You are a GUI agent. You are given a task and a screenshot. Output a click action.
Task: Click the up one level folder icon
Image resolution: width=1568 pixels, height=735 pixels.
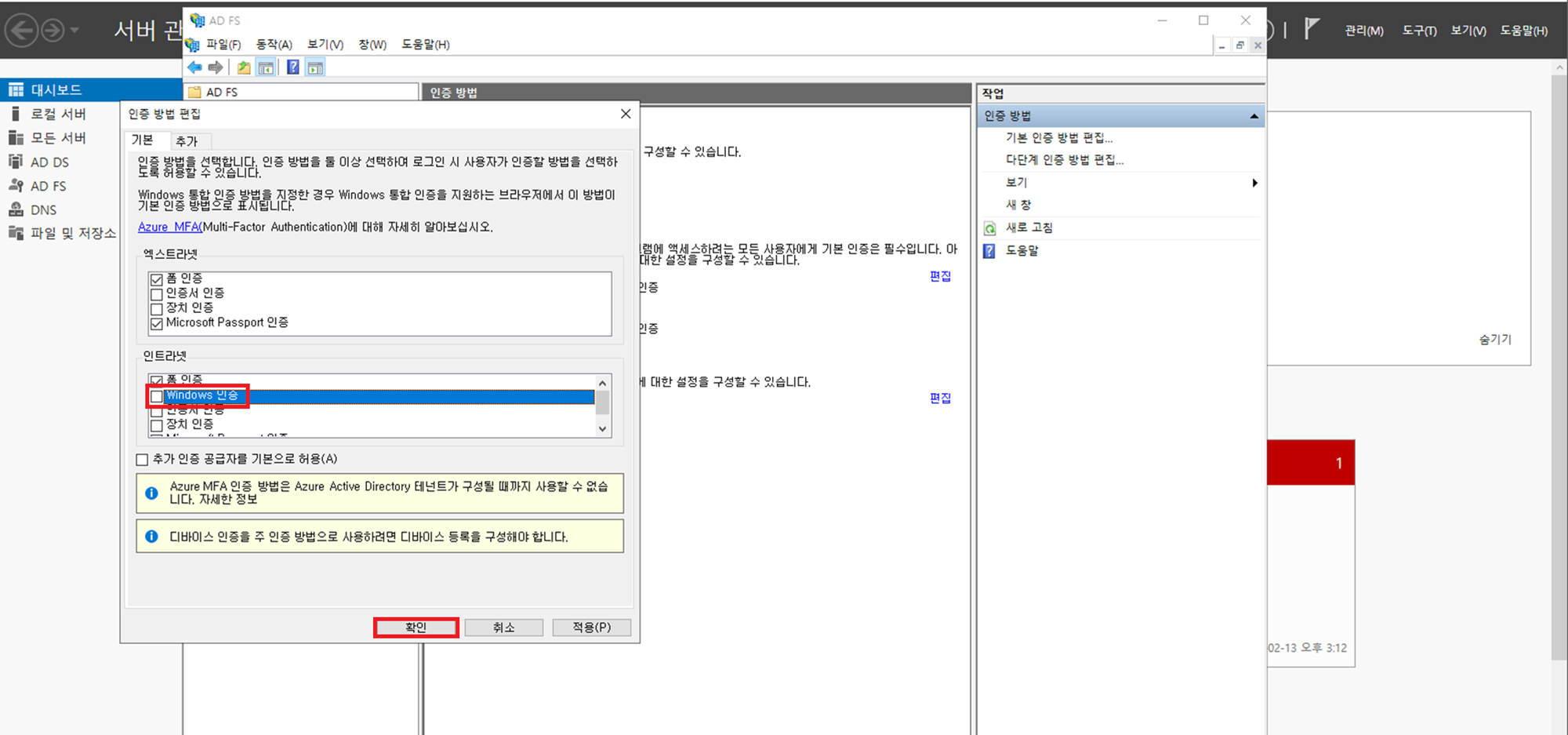tap(244, 67)
